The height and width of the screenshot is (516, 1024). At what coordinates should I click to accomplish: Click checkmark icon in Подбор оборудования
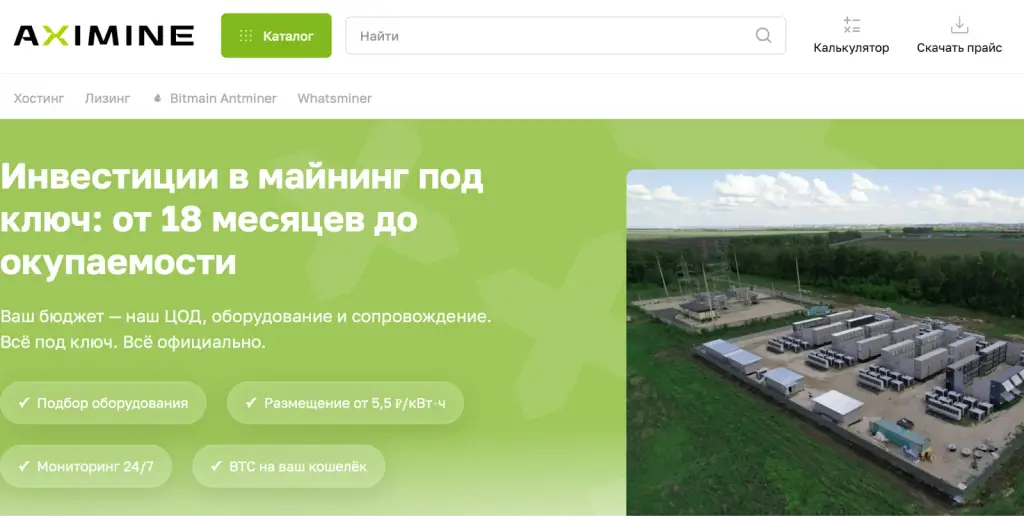pyautogui.click(x=24, y=403)
